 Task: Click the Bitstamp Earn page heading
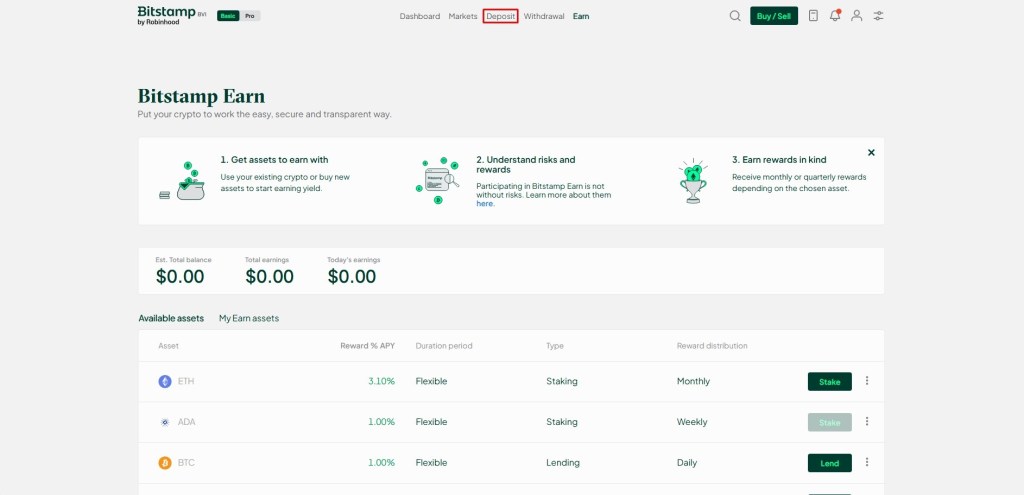[201, 97]
